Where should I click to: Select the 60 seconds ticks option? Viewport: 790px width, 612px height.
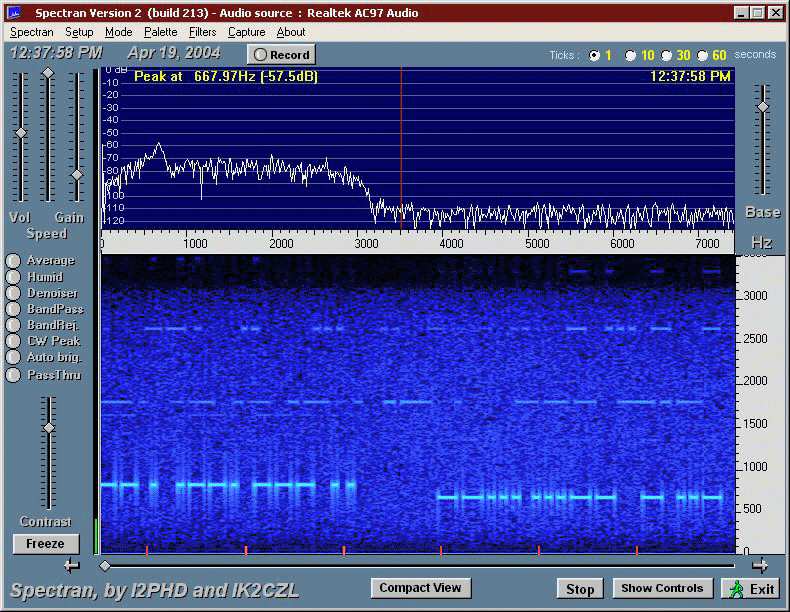coord(702,55)
